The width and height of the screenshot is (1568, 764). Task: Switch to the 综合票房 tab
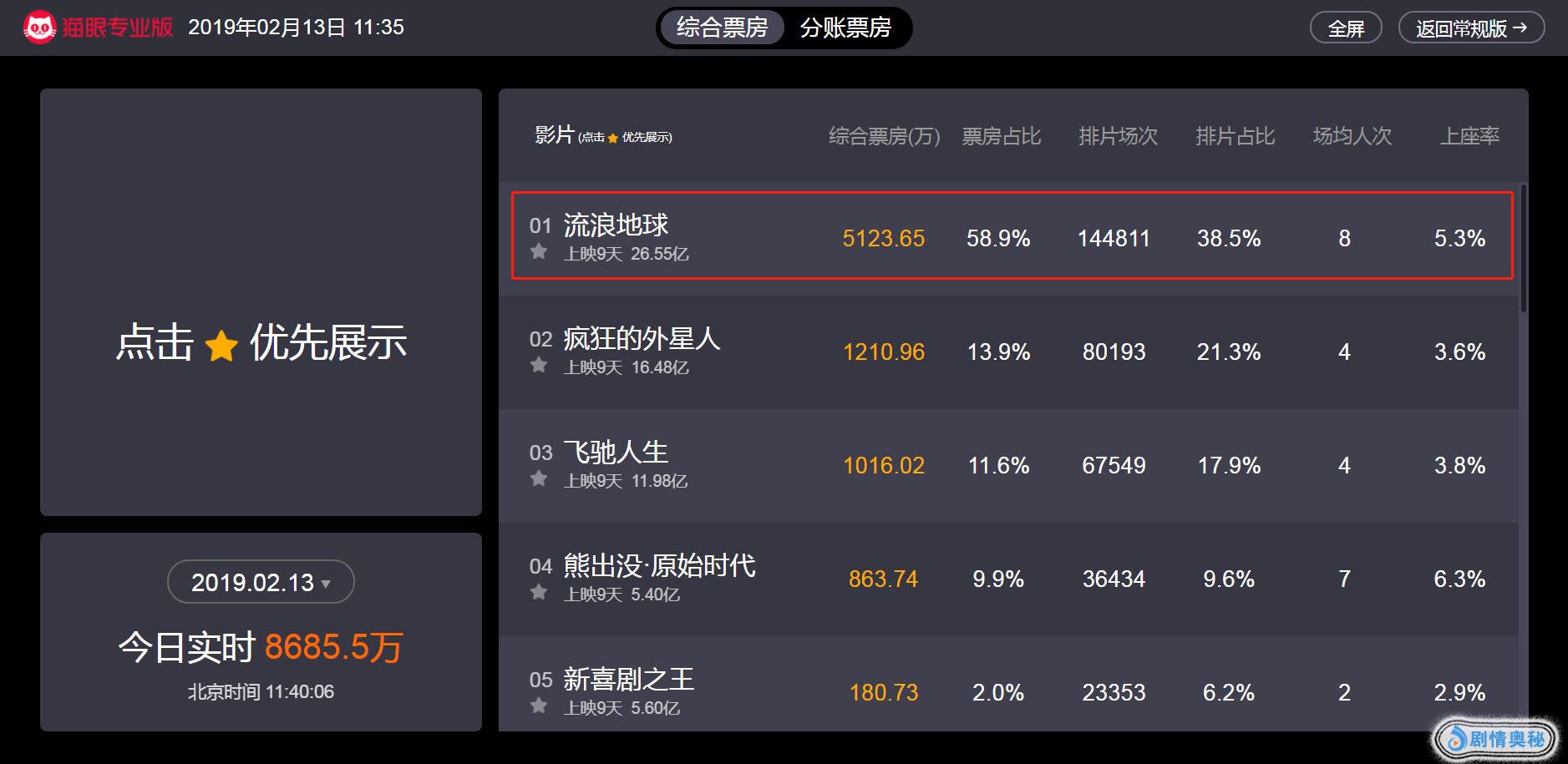[722, 28]
